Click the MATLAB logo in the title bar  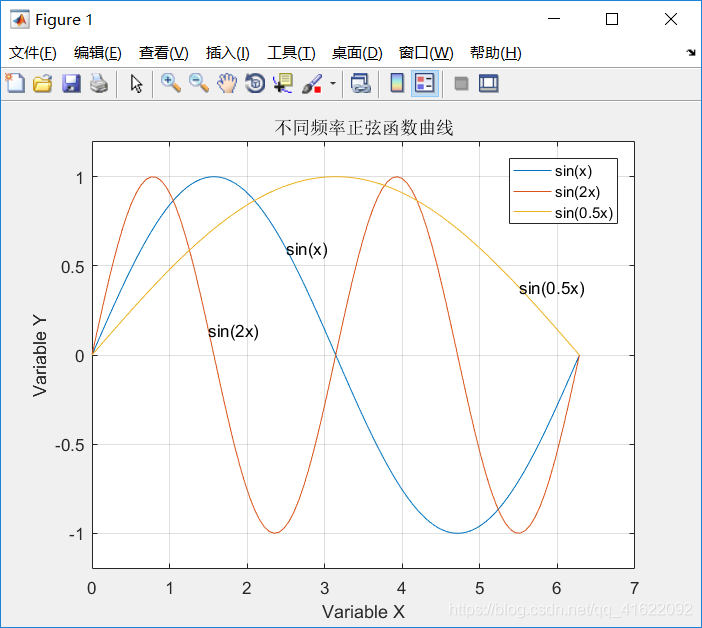tap(20, 19)
